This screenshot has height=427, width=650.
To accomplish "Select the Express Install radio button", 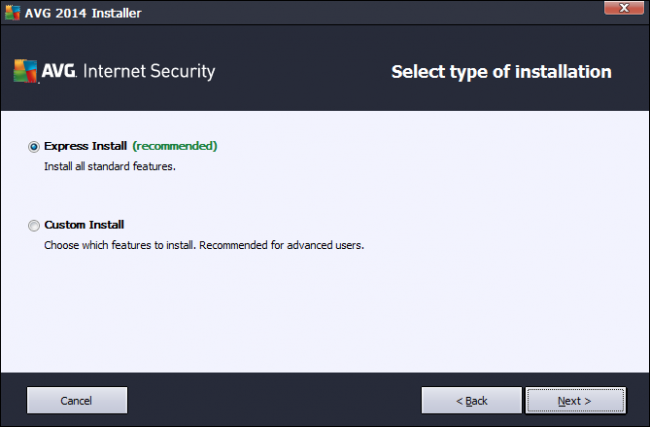I will (x=35, y=146).
